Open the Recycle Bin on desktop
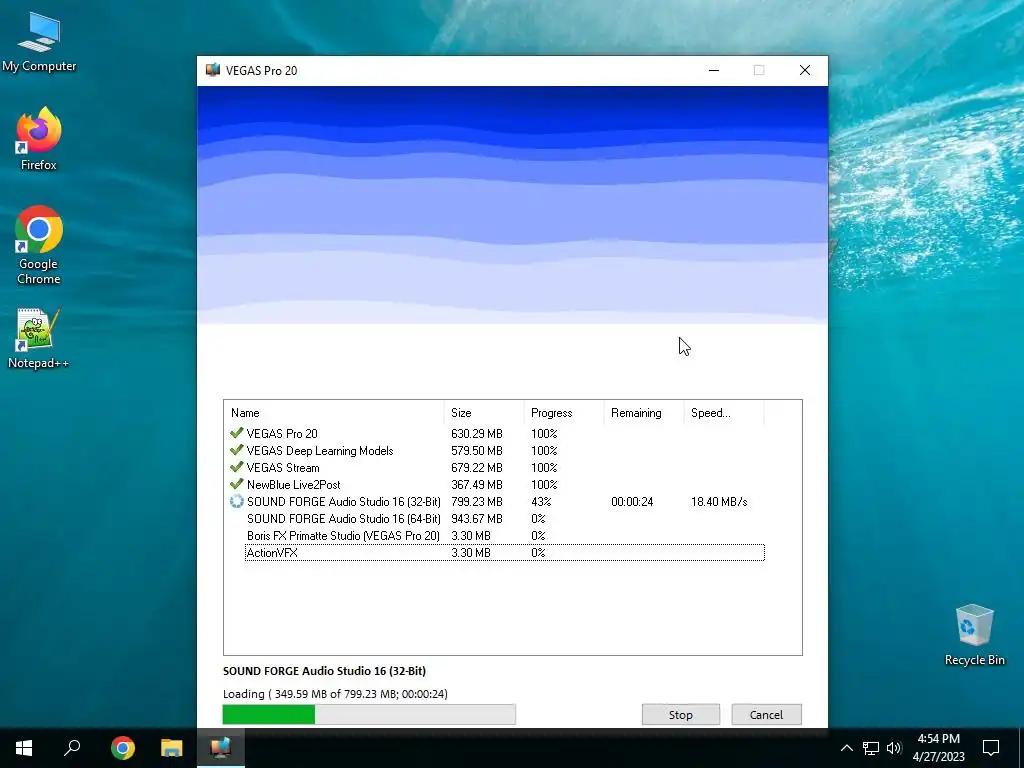This screenshot has height=768, width=1024. tap(974, 635)
